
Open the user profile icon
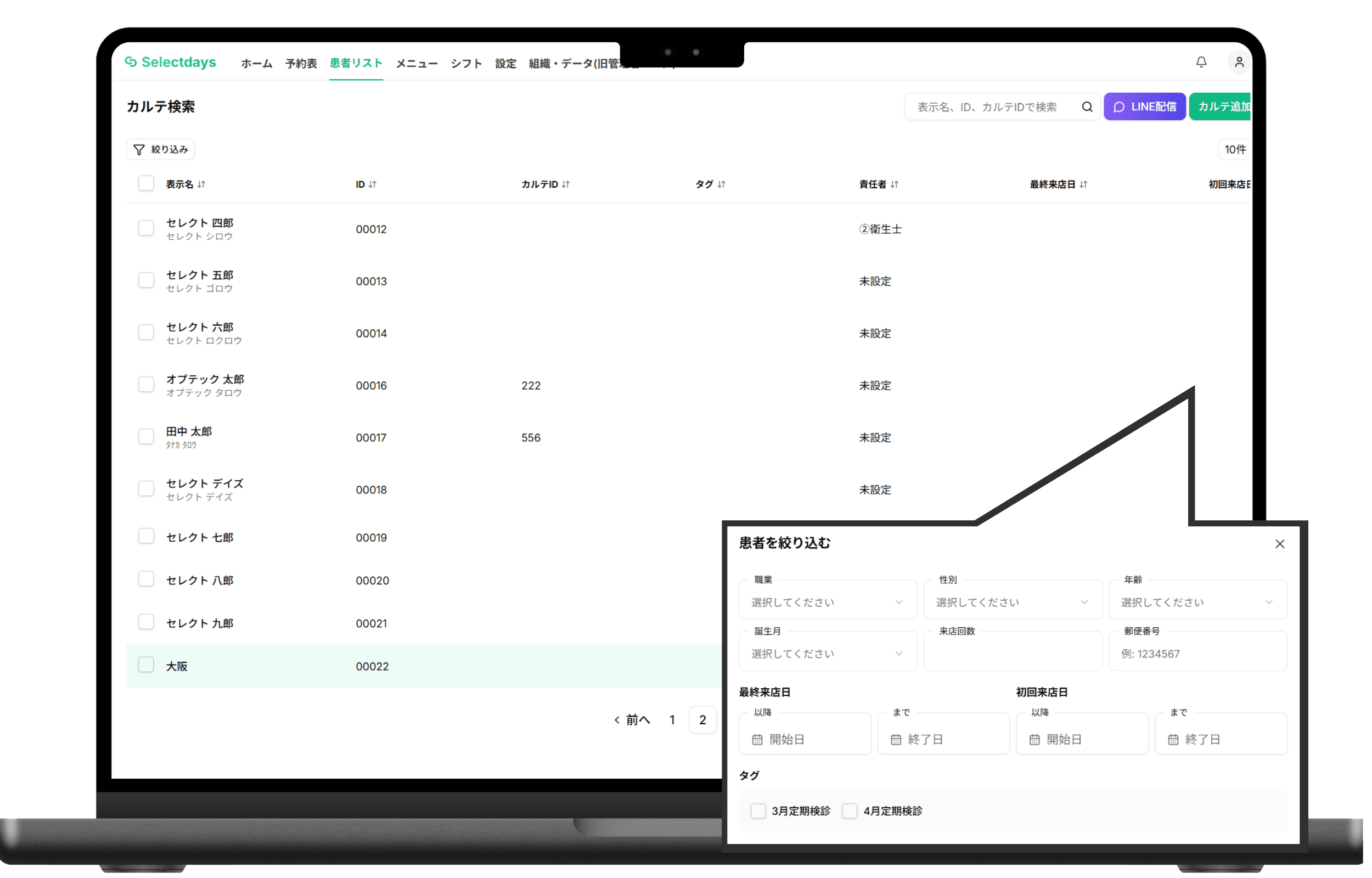1239,62
